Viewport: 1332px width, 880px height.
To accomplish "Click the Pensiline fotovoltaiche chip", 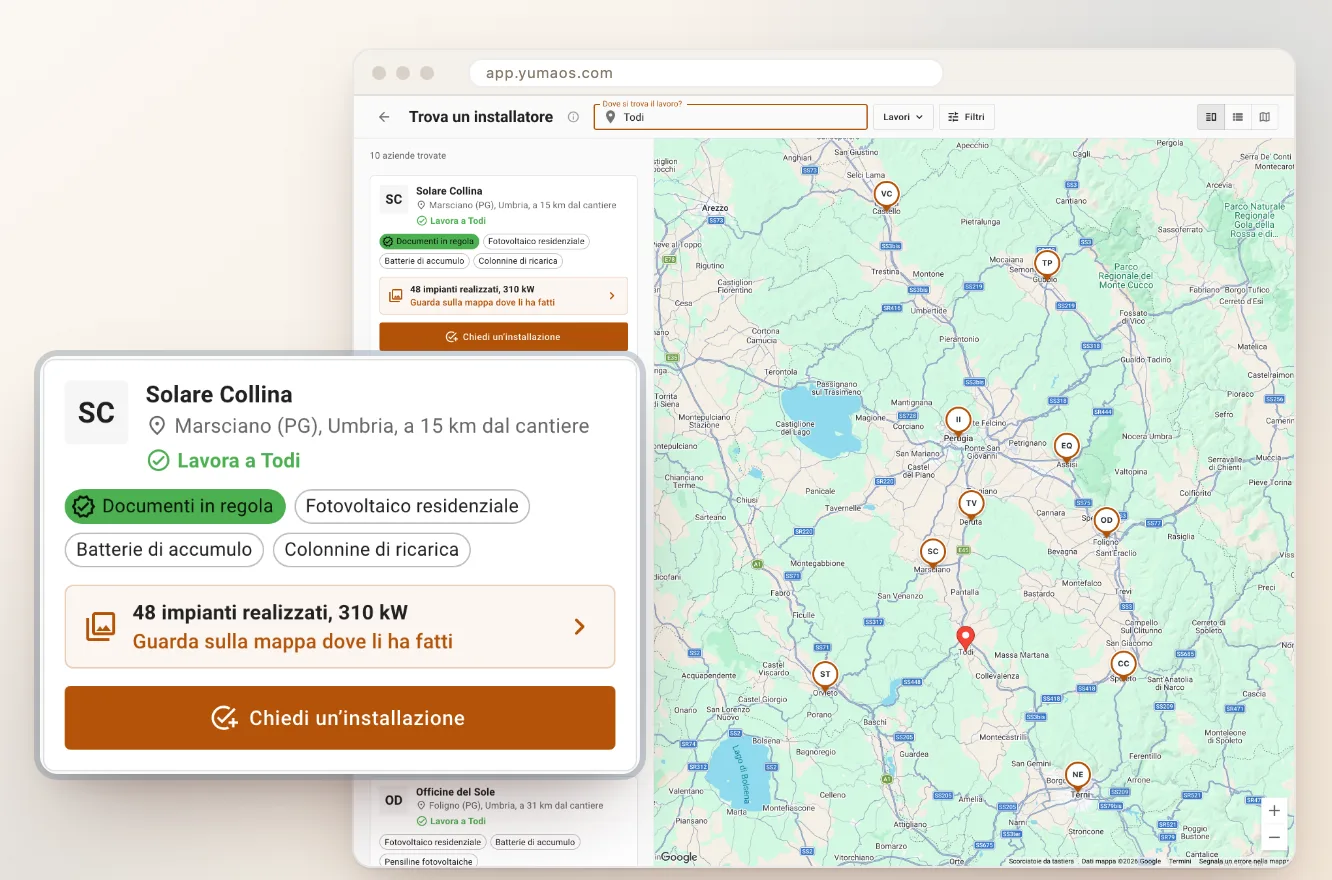I will pos(429,861).
